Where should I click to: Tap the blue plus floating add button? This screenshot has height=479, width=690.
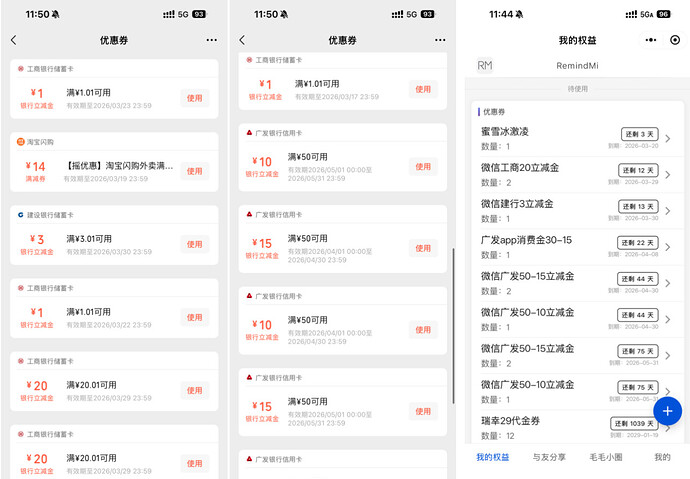[x=668, y=410]
